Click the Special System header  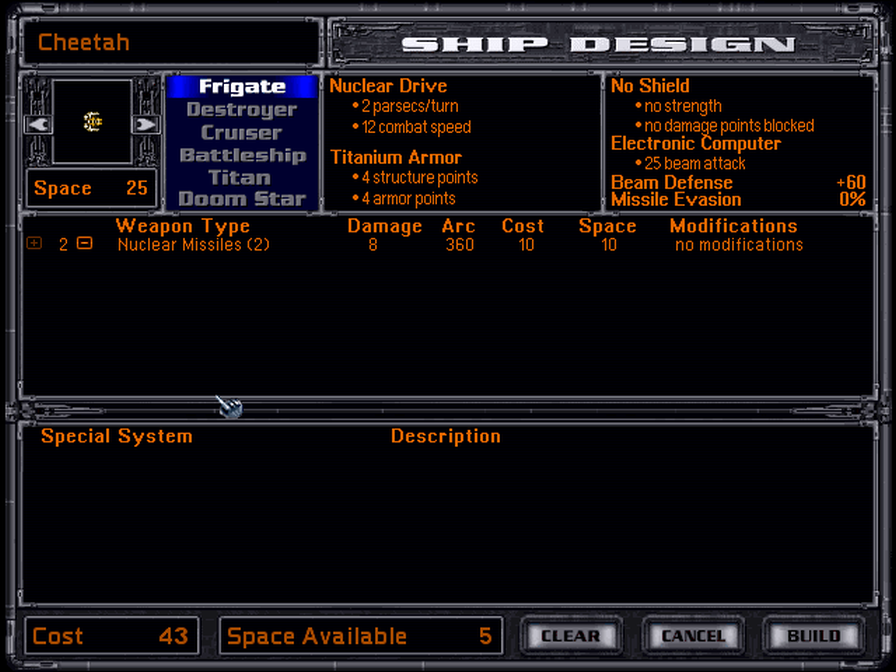[x=117, y=436]
